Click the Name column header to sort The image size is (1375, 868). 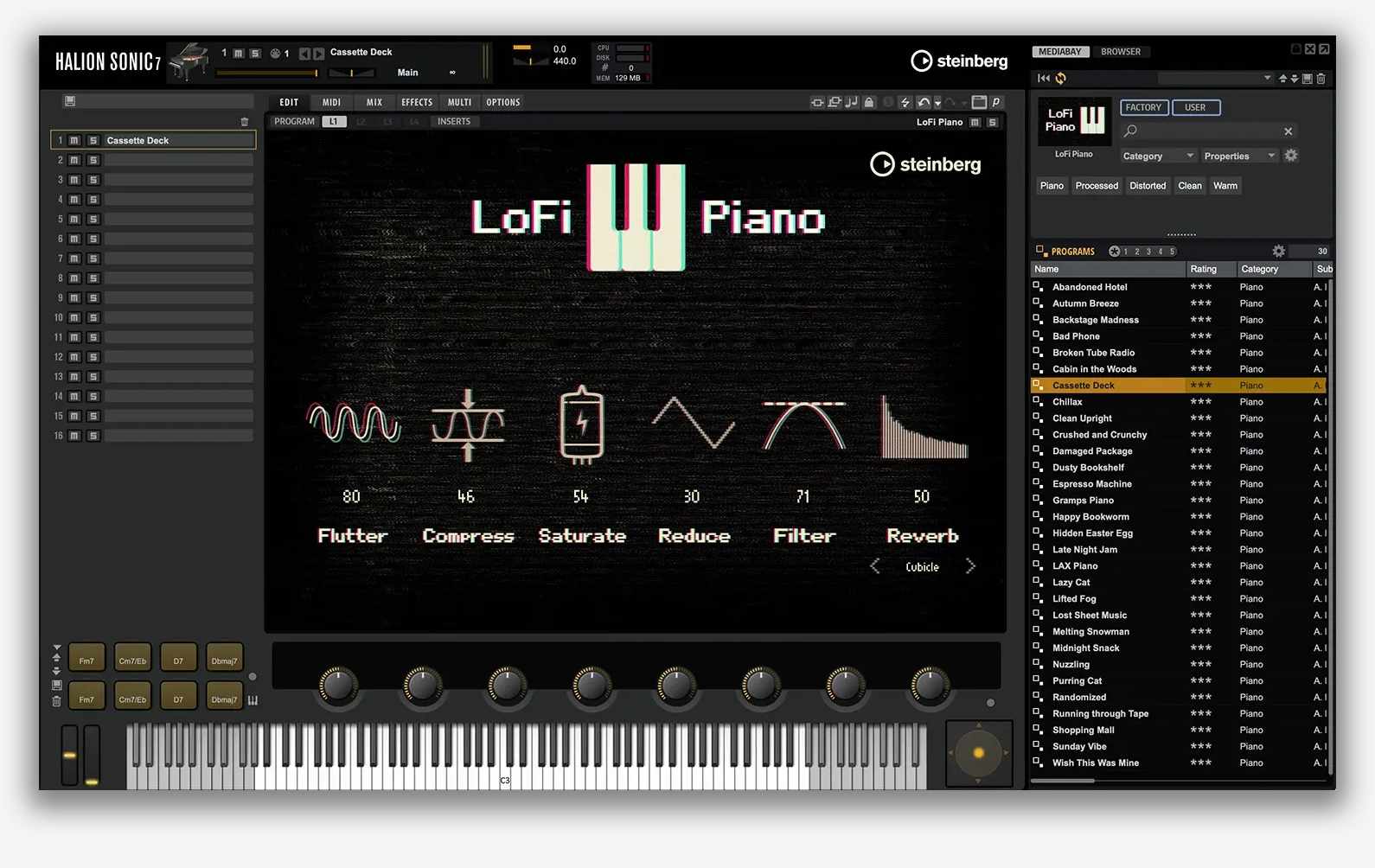[x=1108, y=269]
